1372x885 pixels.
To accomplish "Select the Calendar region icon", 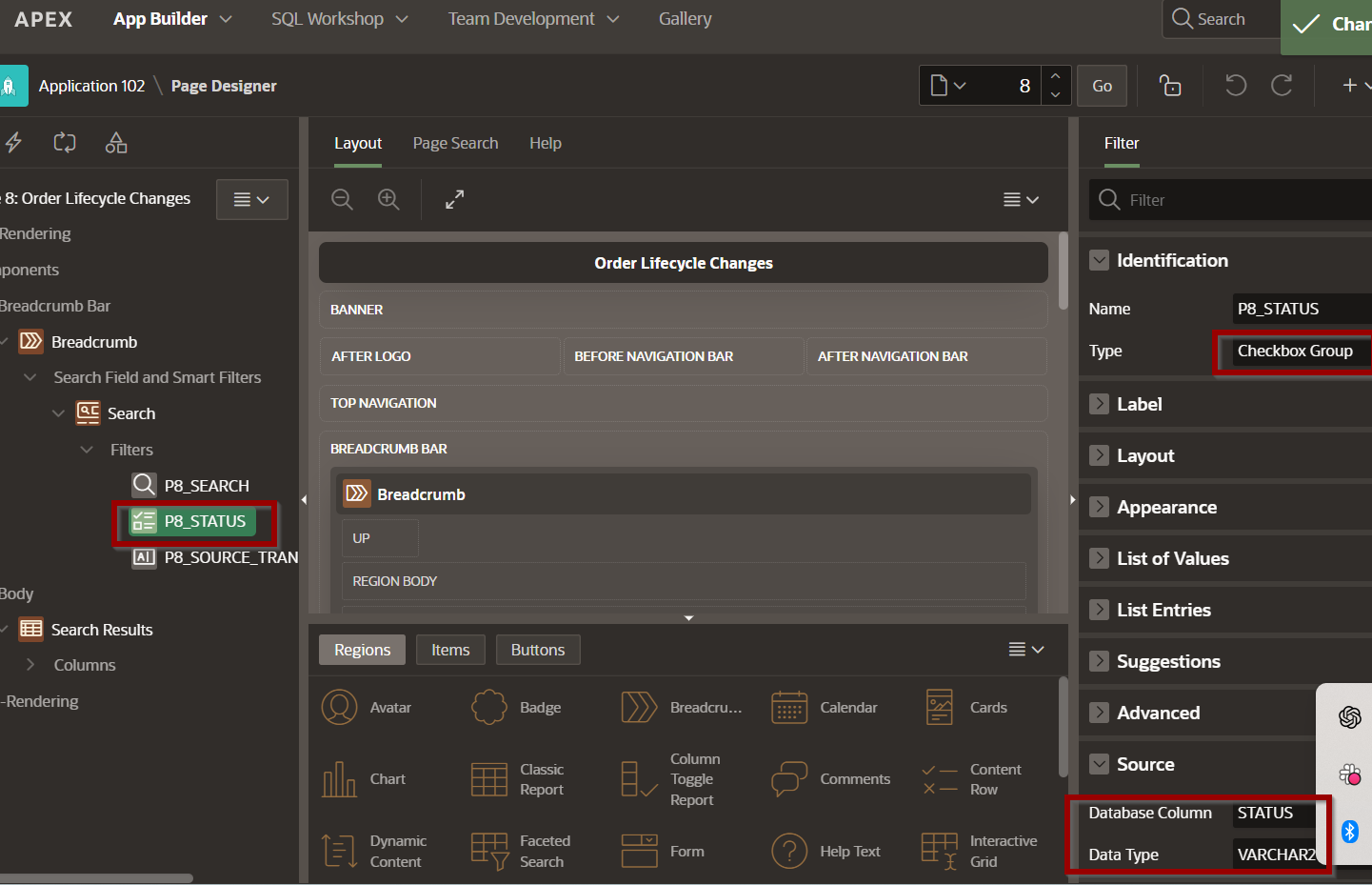I will click(x=788, y=707).
